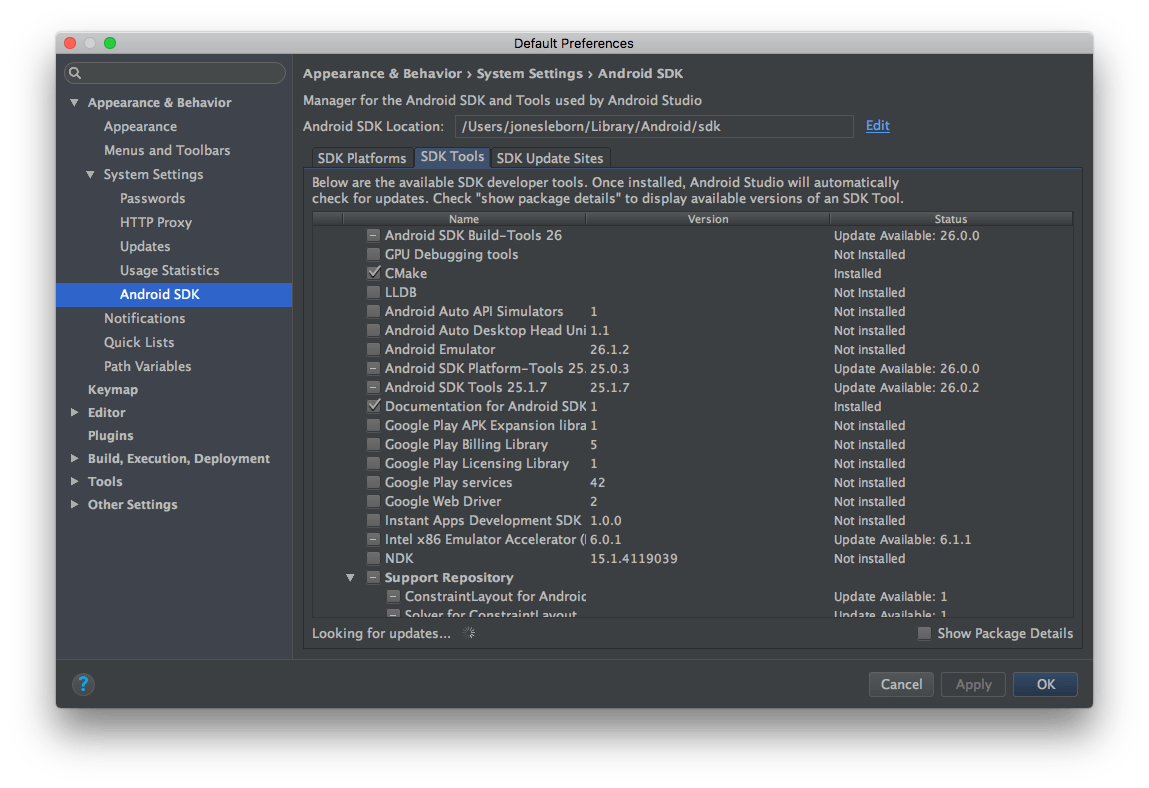Screen dimensions: 1149x788
Task: Select Google Web Driver row text
Action: 443,501
